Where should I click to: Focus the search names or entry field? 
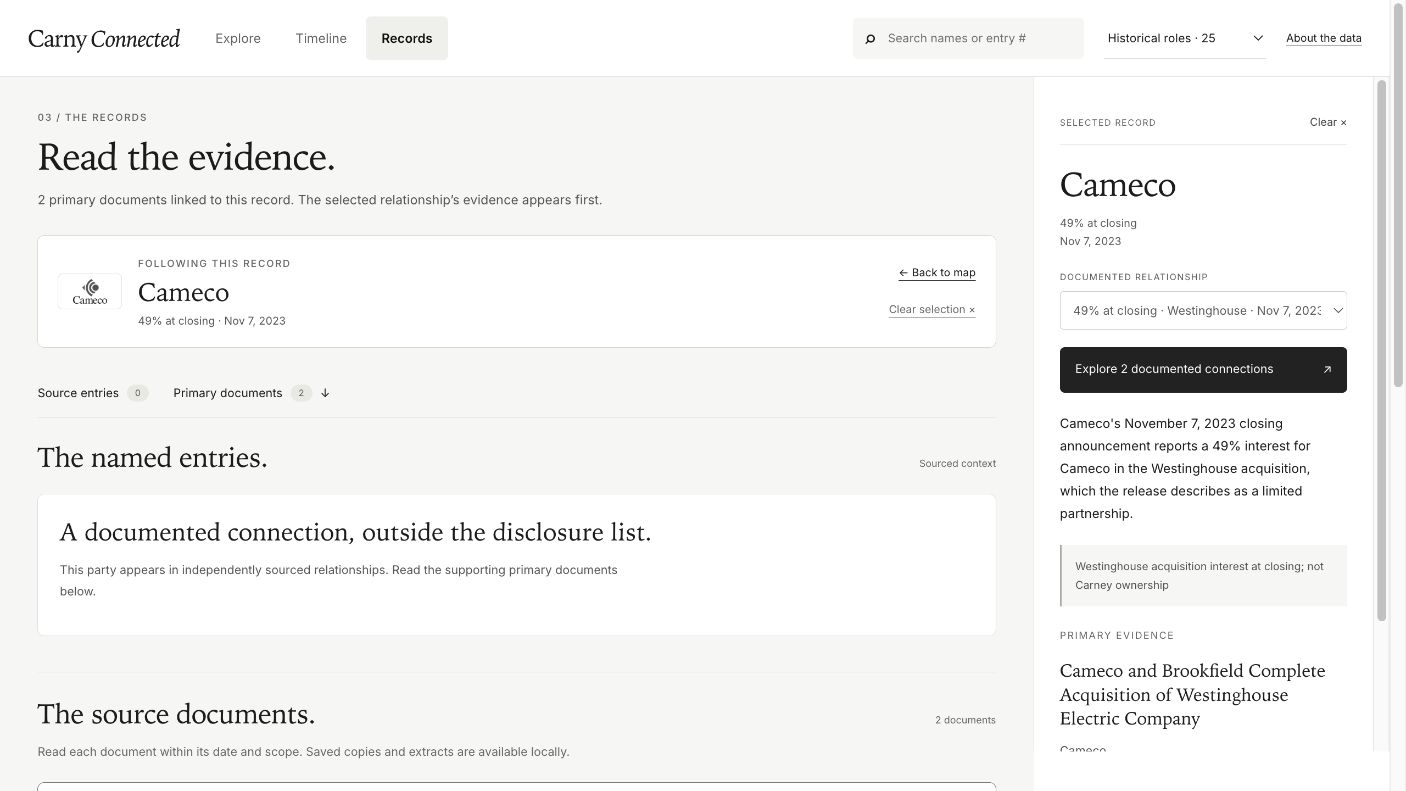968,38
